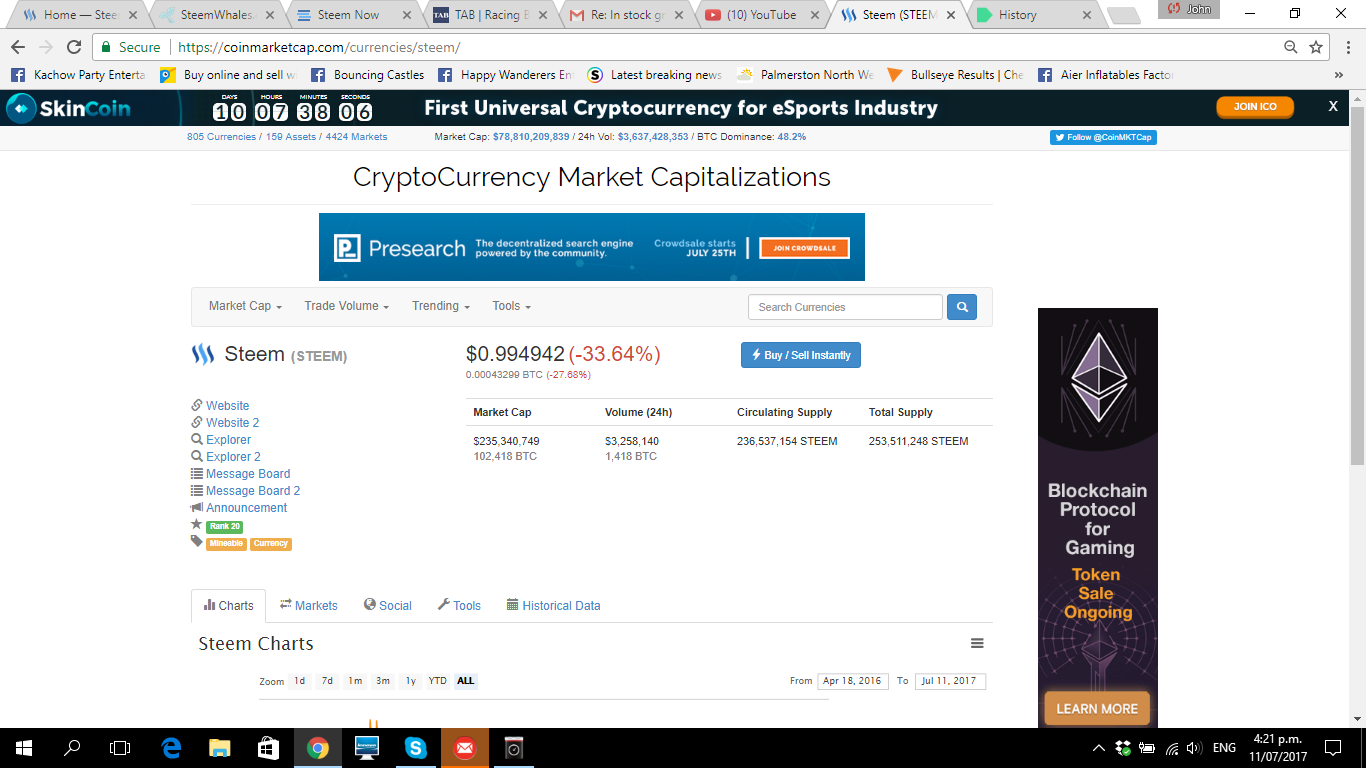Open the Tools dropdown in navigation bar
Screen dimensions: 1366x768
[511, 306]
